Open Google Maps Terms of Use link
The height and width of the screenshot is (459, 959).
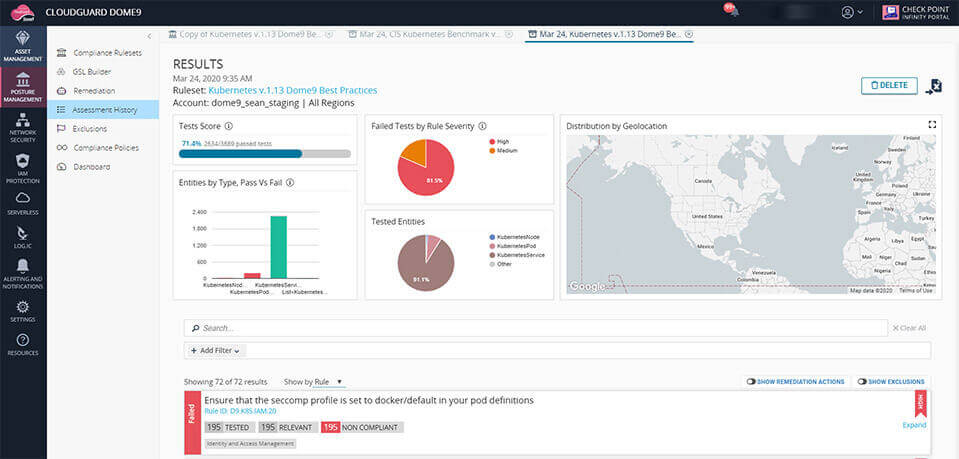click(916, 291)
